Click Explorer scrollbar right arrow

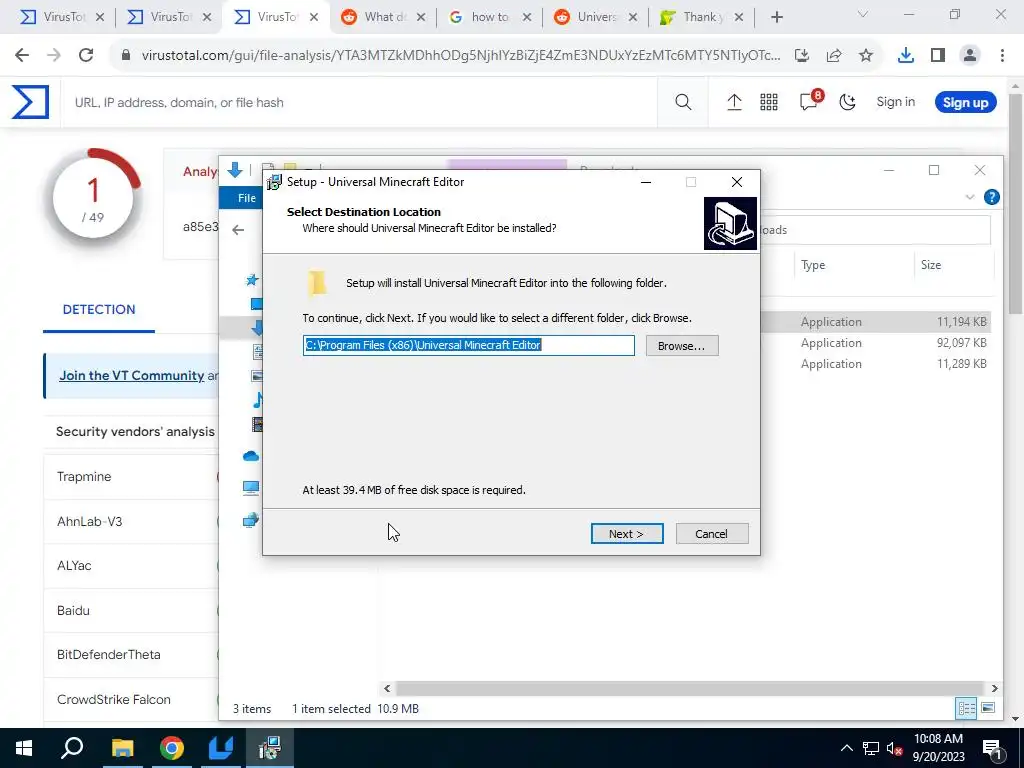tap(994, 688)
